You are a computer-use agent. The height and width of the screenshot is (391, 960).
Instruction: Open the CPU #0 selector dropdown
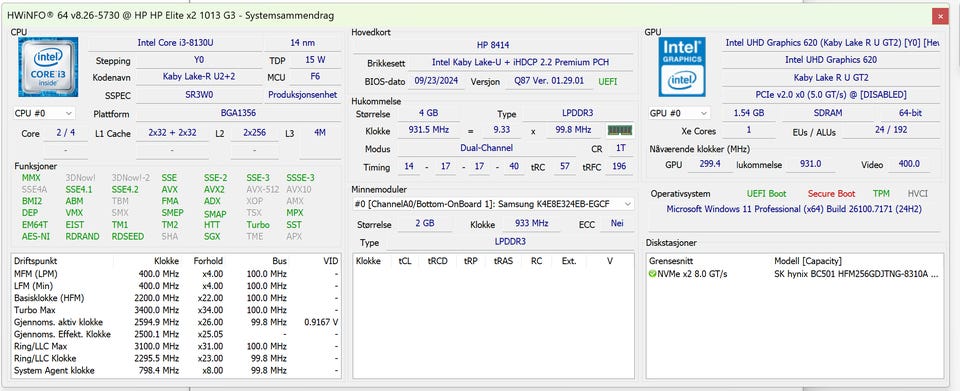click(x=44, y=113)
